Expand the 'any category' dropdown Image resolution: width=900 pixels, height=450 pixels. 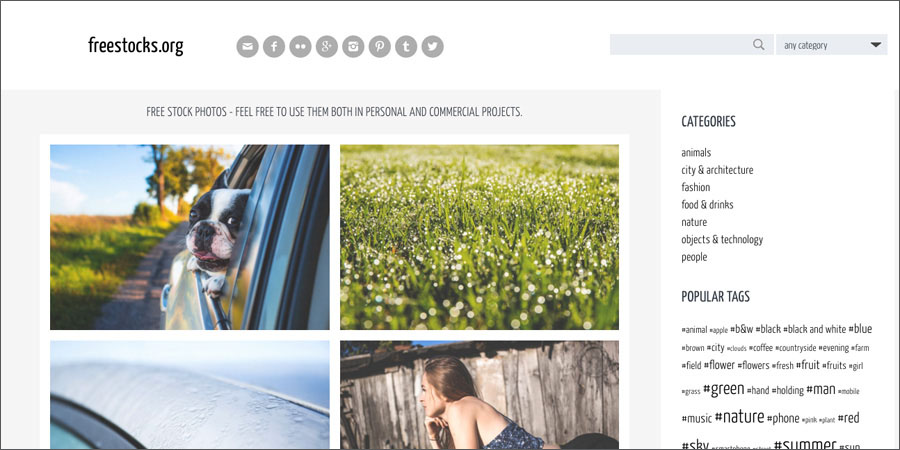coord(832,45)
